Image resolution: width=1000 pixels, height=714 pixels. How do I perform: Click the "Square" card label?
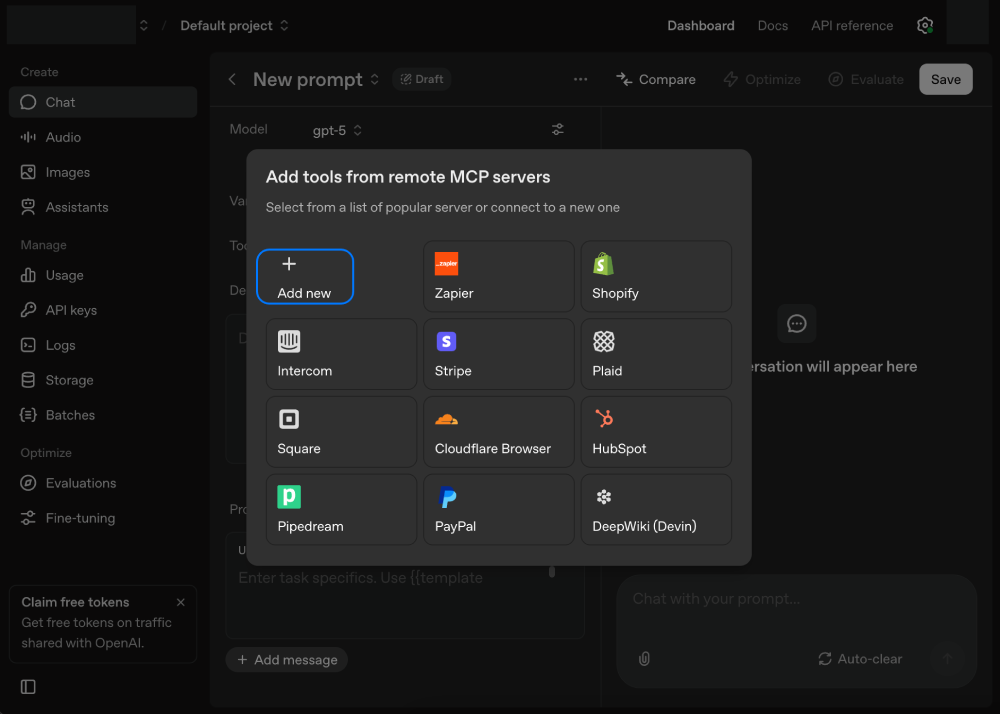coord(299,449)
